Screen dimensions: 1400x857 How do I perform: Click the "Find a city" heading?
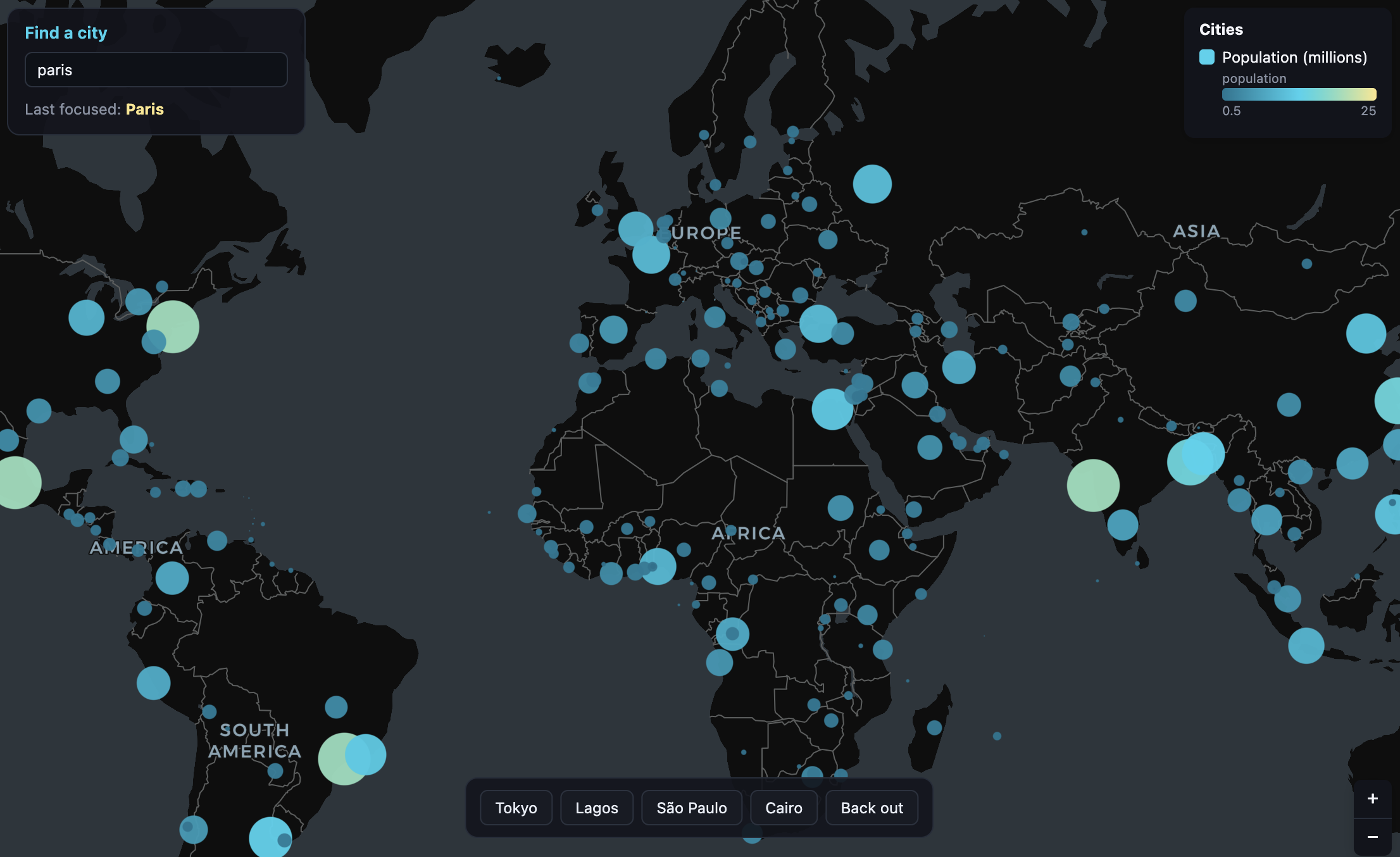(x=66, y=32)
